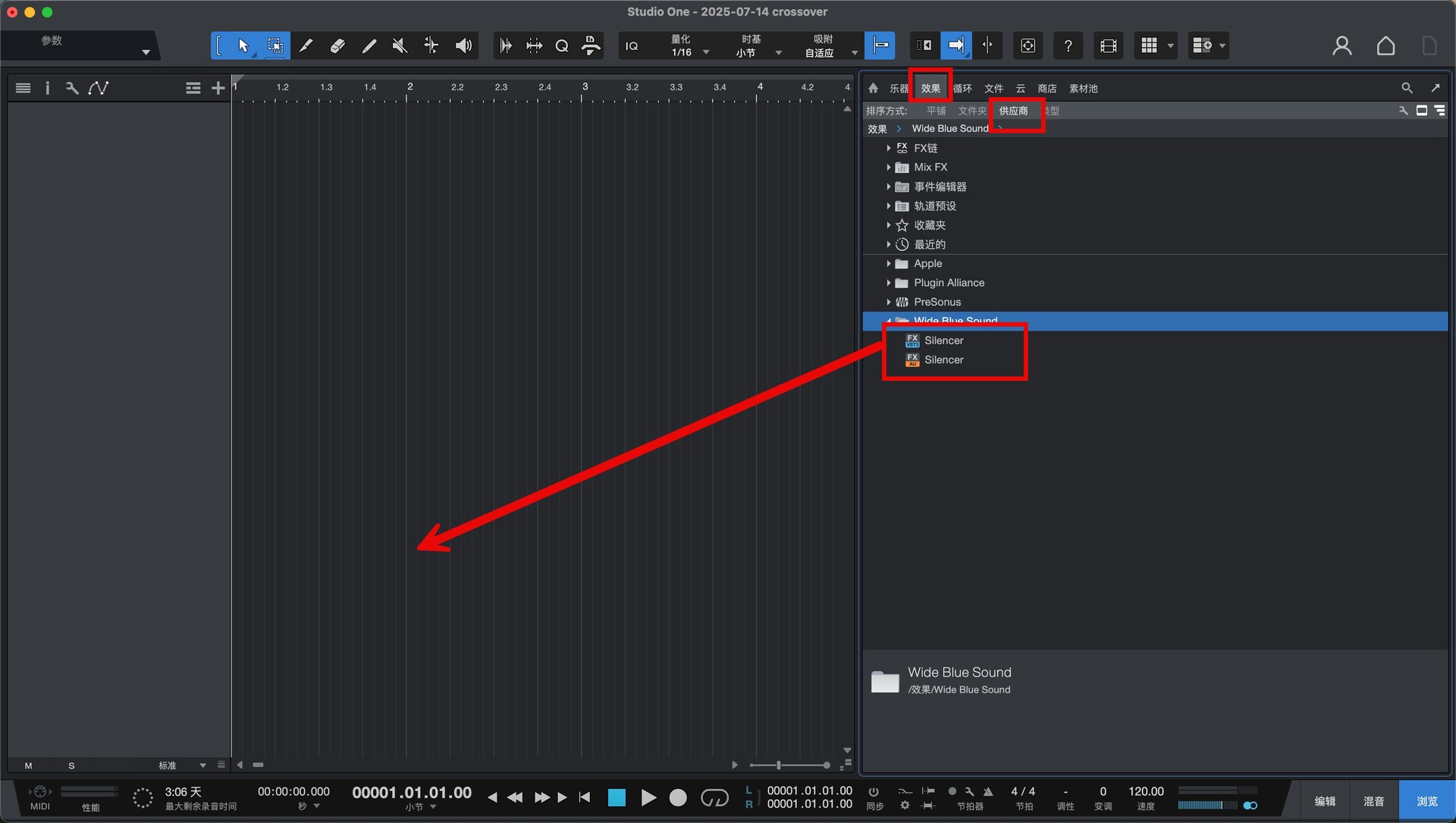The height and width of the screenshot is (823, 1456).
Task: Click the 浏览 view button
Action: 1426,801
